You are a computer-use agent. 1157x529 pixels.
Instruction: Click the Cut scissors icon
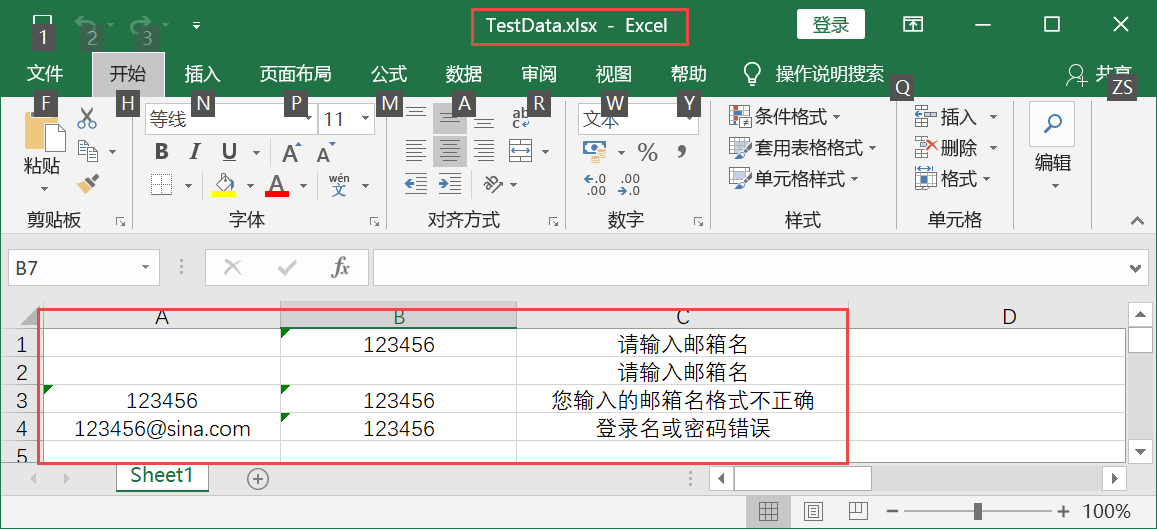click(87, 119)
